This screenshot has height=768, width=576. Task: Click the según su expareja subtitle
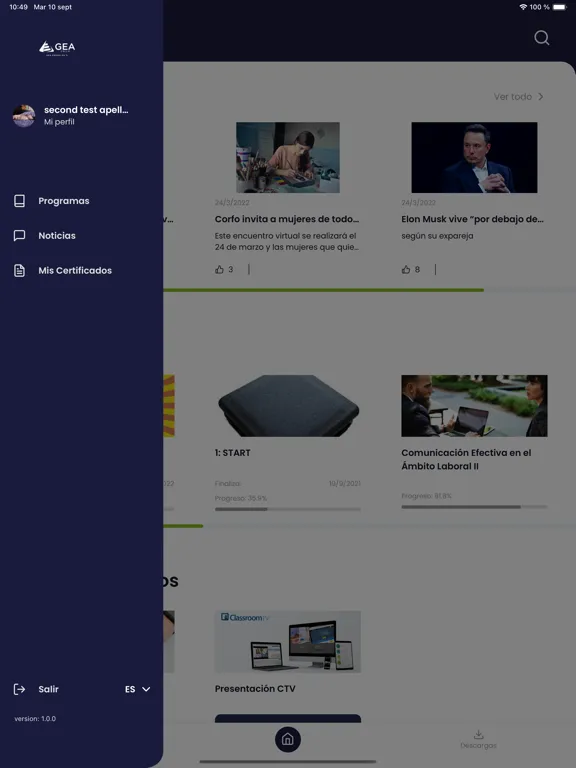(x=437, y=236)
